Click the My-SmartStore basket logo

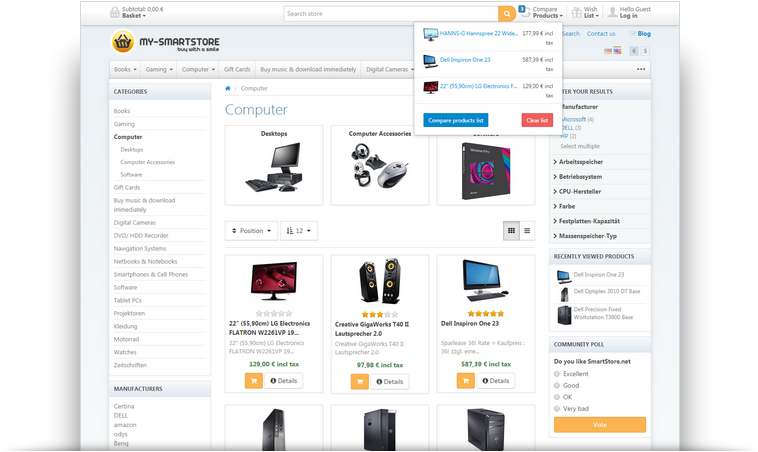123,42
